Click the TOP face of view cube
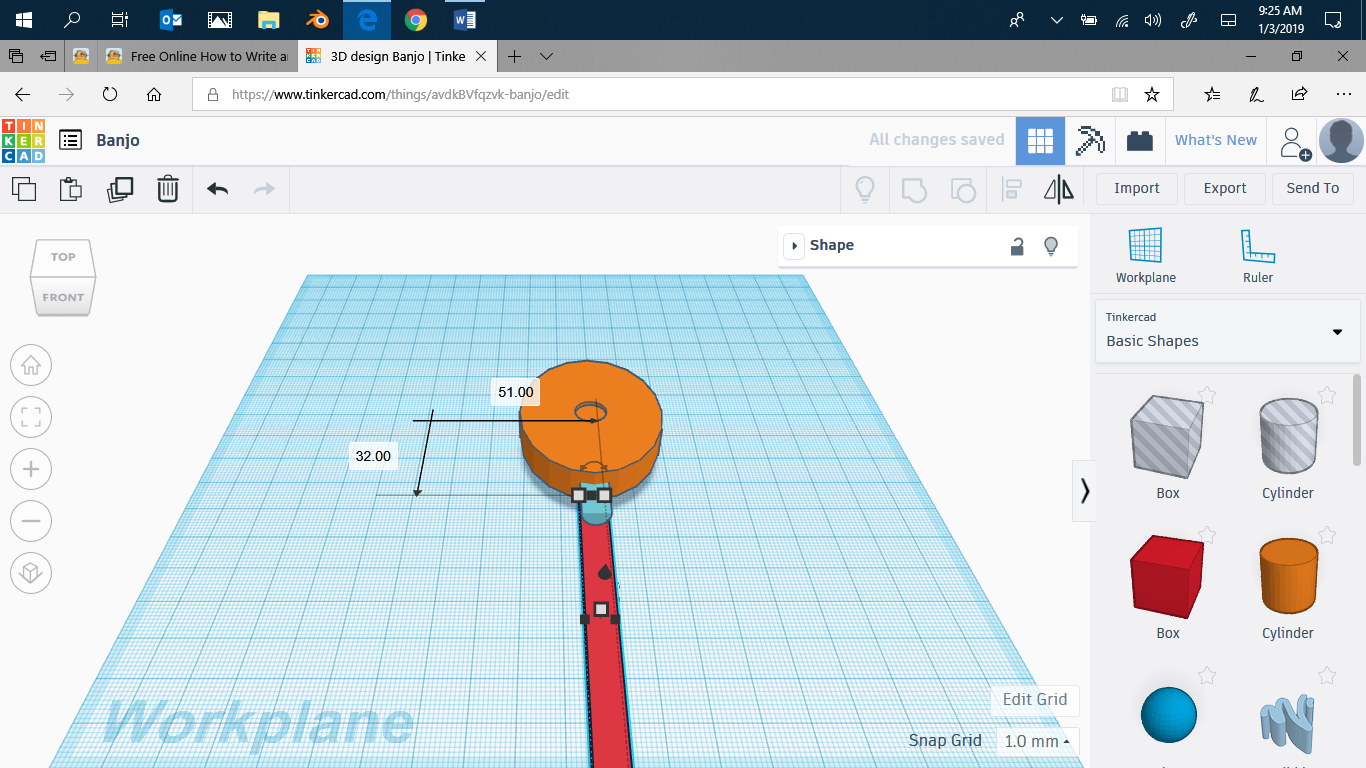 click(x=63, y=257)
